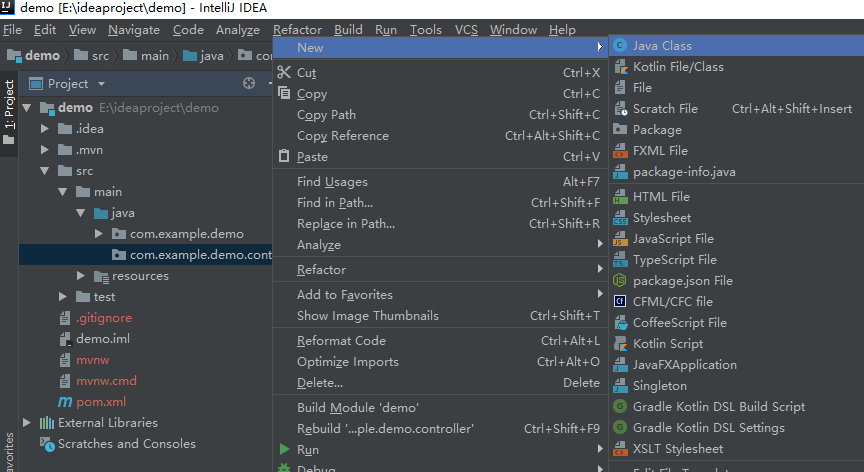This screenshot has height=472, width=864.
Task: Collapse the demo project root node
Action: (x=26, y=108)
